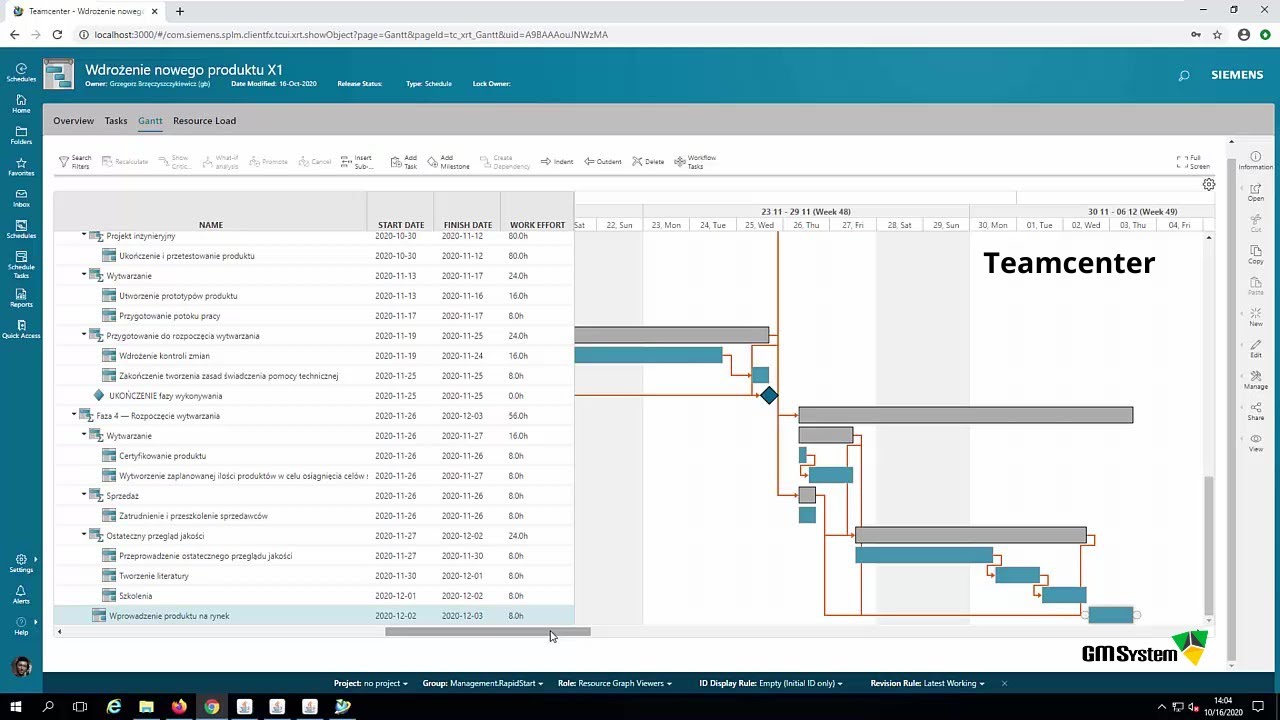This screenshot has height=720, width=1280.
Task: Collapse the Sprzedaż group
Action: point(84,495)
